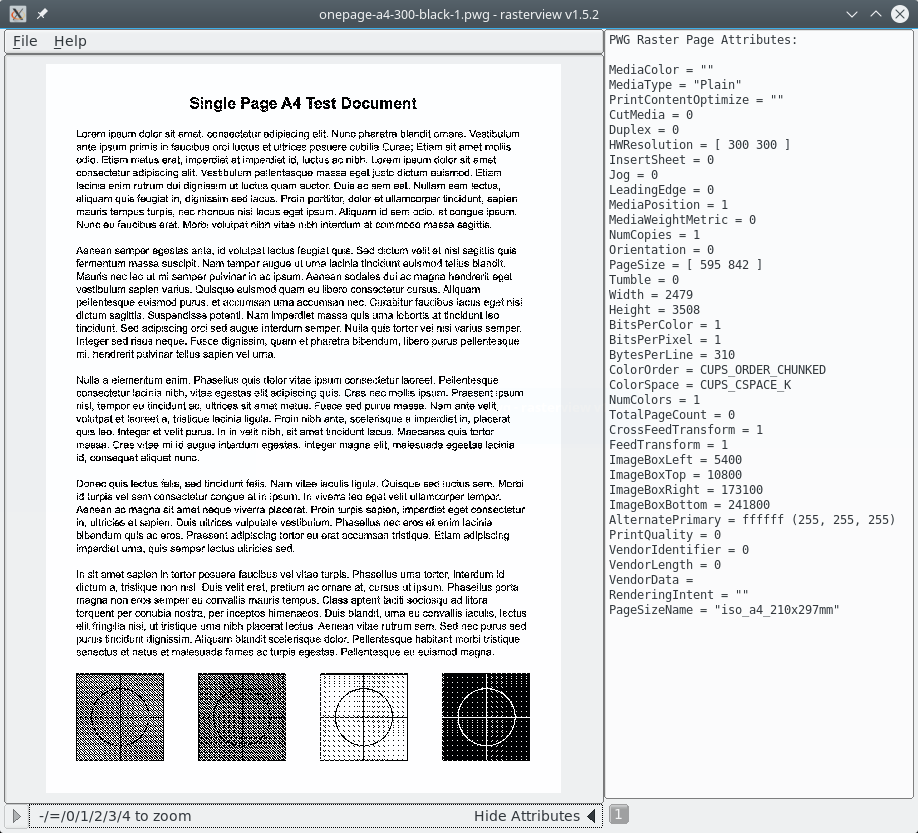
Task: Click the first gray test pattern square
Action: [120, 717]
